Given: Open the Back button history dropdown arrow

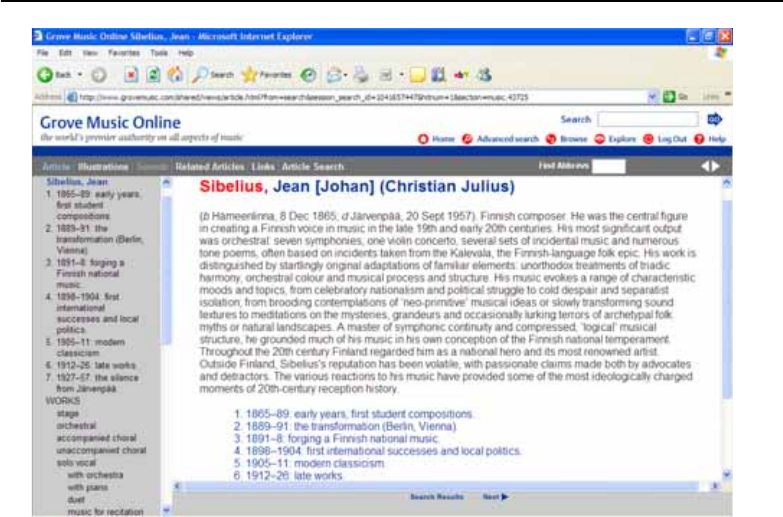Looking at the screenshot, I should [80, 75].
